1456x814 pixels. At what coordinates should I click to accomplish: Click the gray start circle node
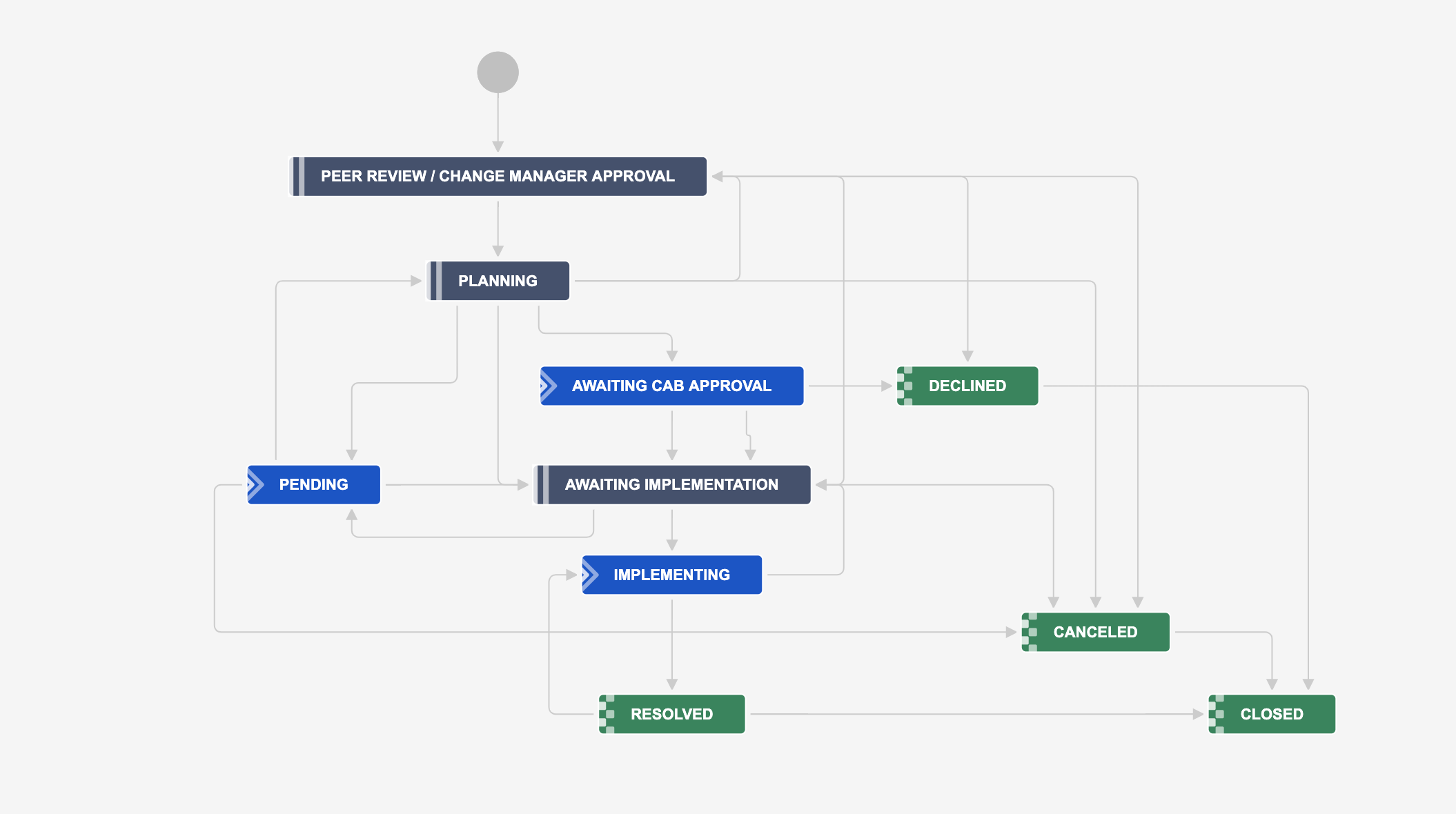498,72
